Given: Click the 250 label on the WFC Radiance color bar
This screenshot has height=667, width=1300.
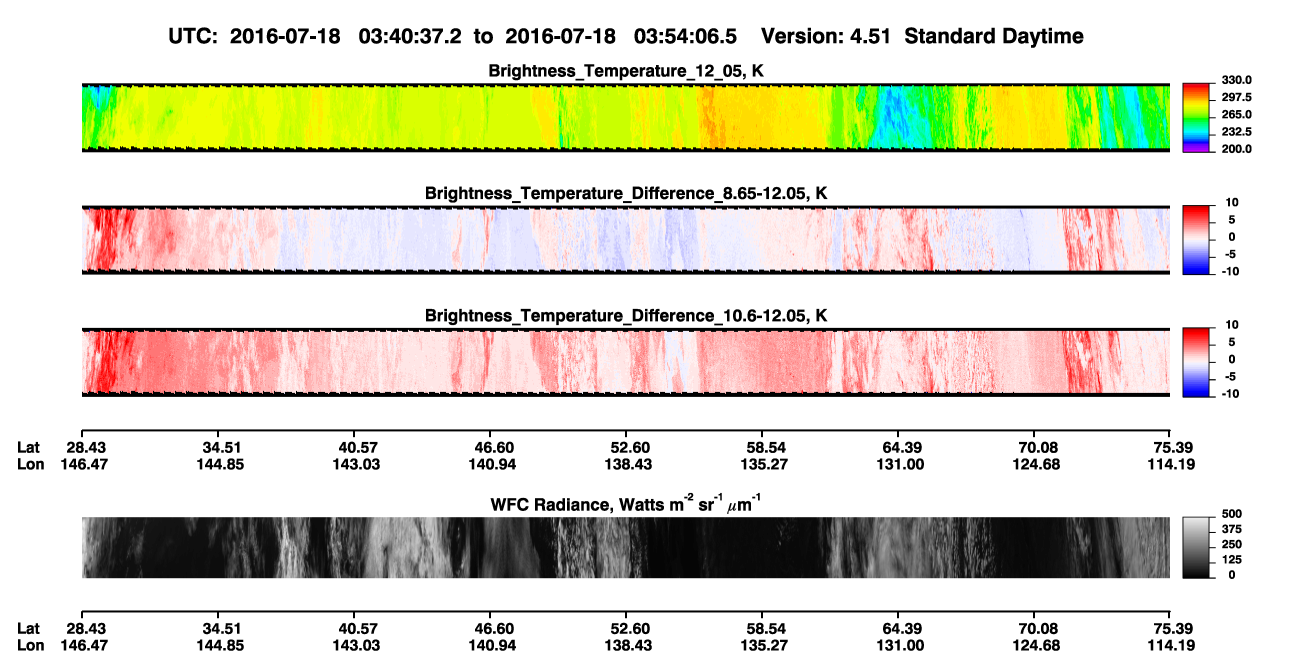Looking at the screenshot, I should tap(1232, 545).
